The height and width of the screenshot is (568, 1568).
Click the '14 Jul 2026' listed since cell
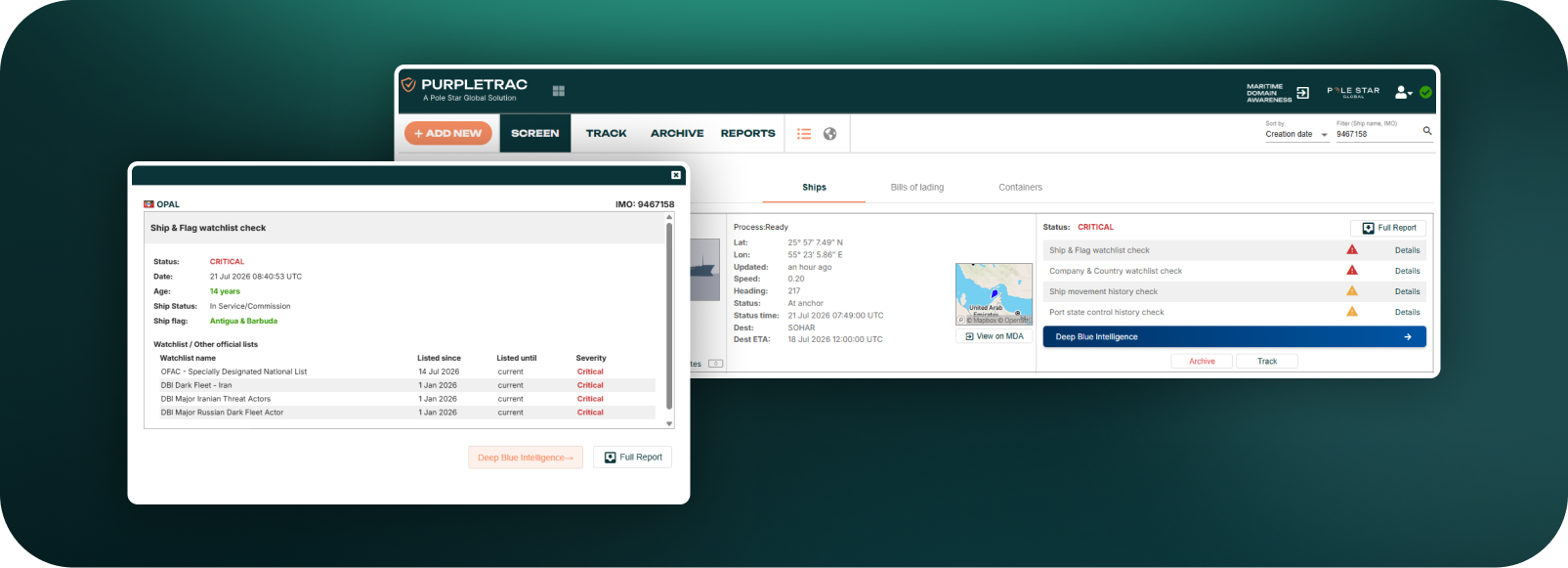pyautogui.click(x=439, y=371)
